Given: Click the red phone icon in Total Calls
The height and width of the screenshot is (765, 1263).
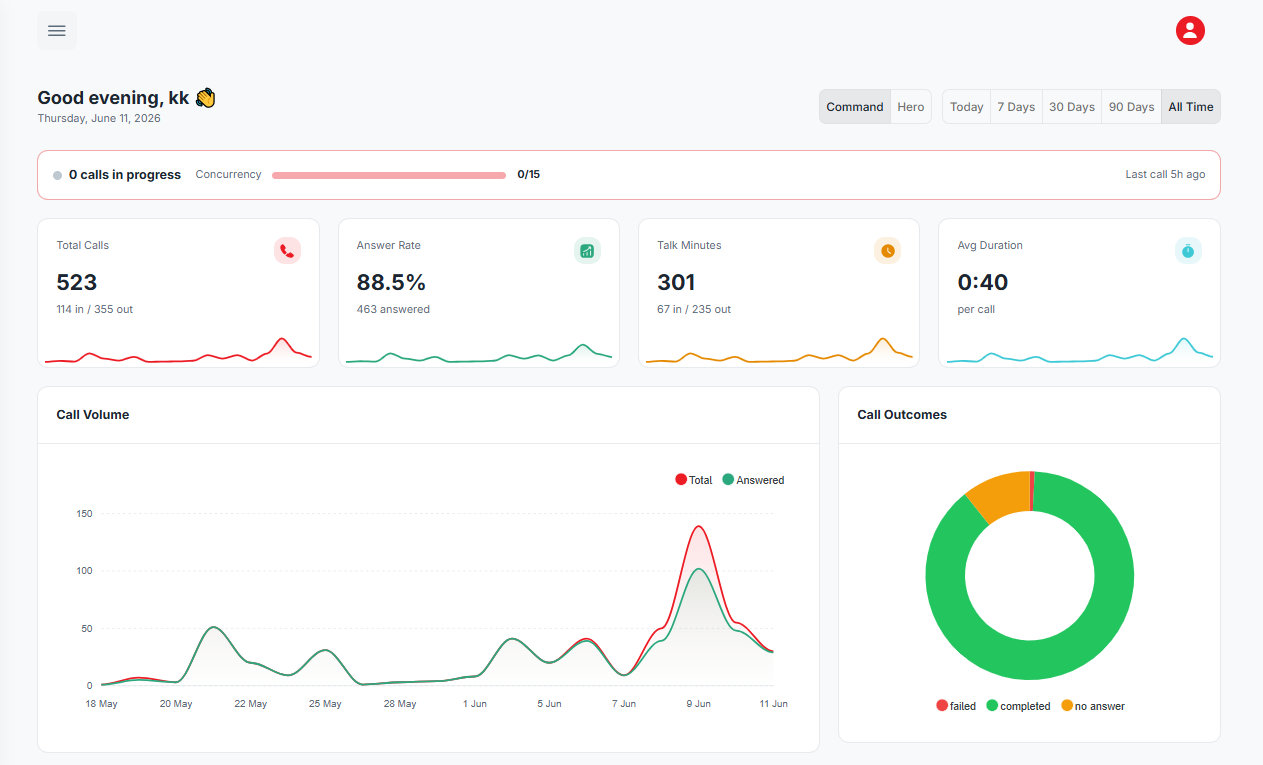Looking at the screenshot, I should (x=287, y=251).
